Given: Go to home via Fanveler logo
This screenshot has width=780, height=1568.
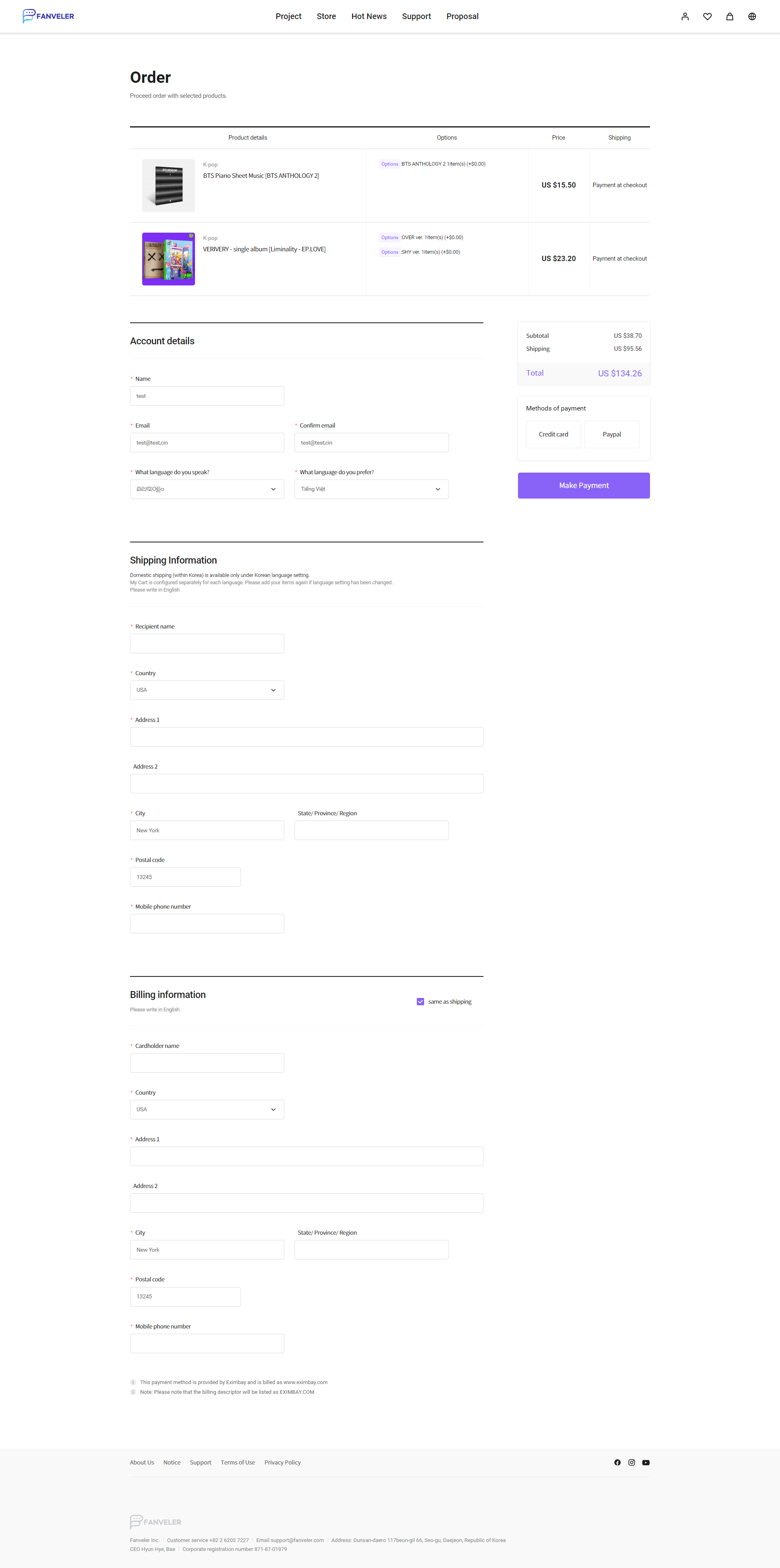Looking at the screenshot, I should [48, 16].
